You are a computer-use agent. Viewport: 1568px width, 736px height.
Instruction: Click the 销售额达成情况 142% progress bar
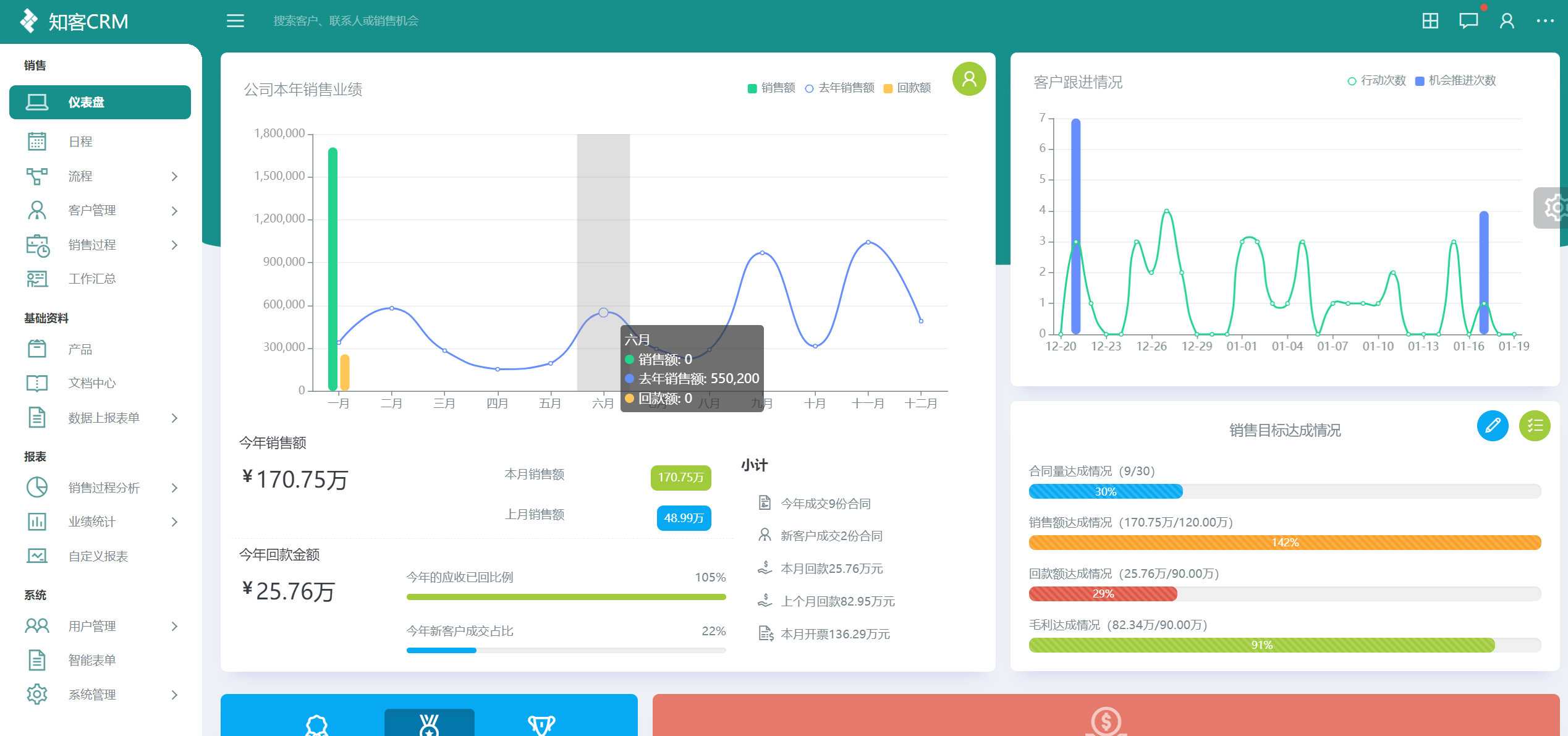click(x=1285, y=543)
